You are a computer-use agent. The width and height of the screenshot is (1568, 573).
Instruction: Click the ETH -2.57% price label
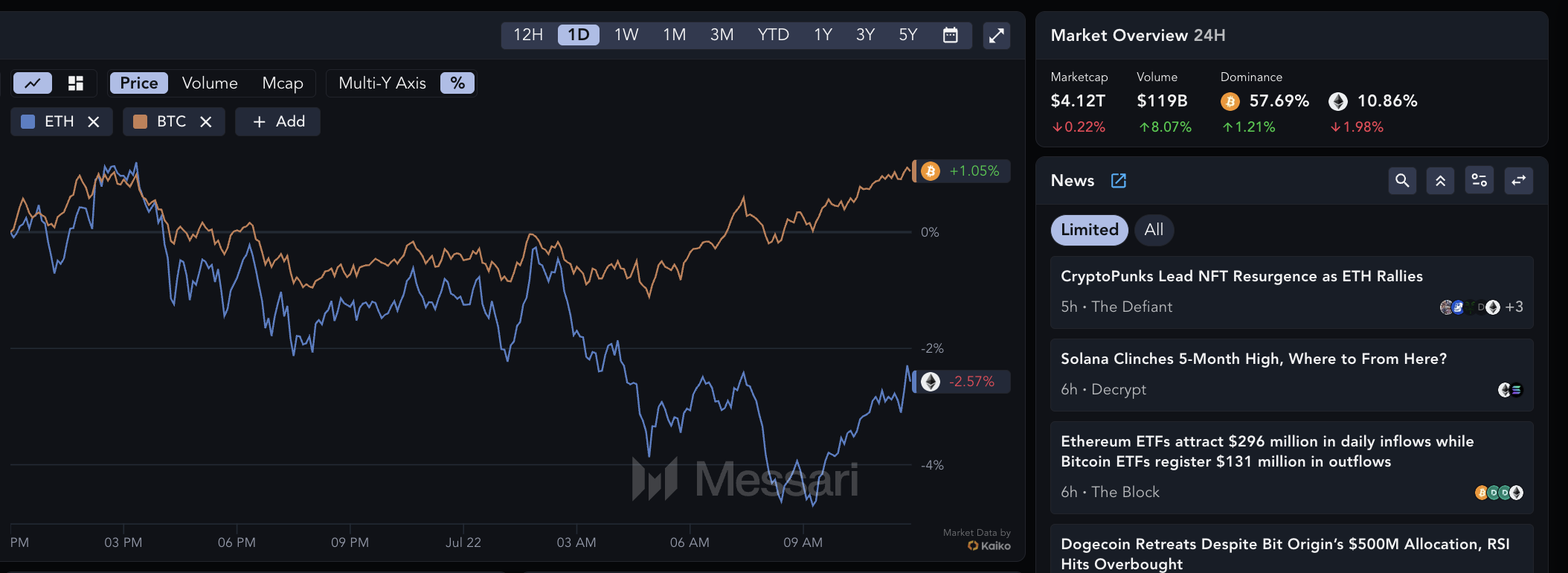tap(963, 382)
